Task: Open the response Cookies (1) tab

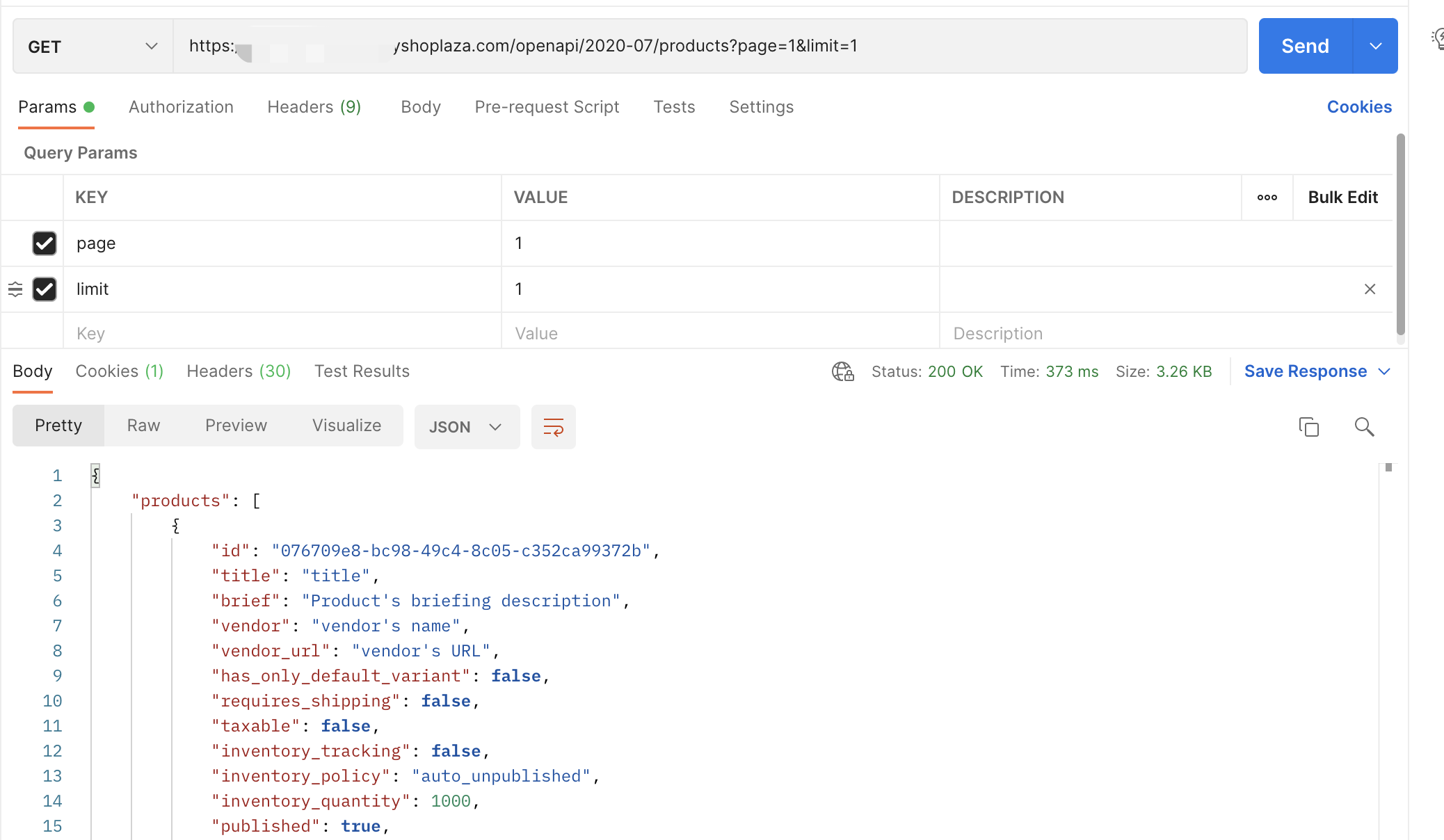Action: (x=120, y=371)
